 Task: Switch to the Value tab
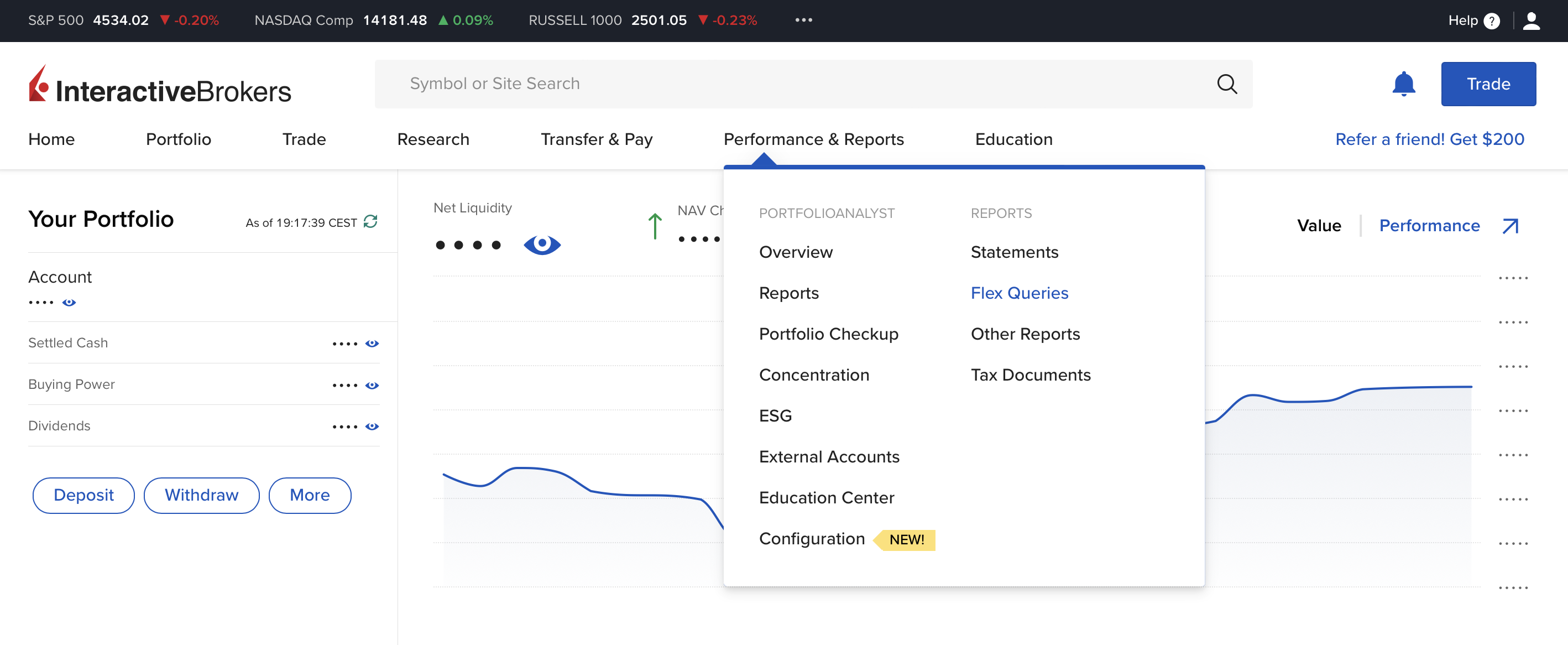pyautogui.click(x=1319, y=226)
